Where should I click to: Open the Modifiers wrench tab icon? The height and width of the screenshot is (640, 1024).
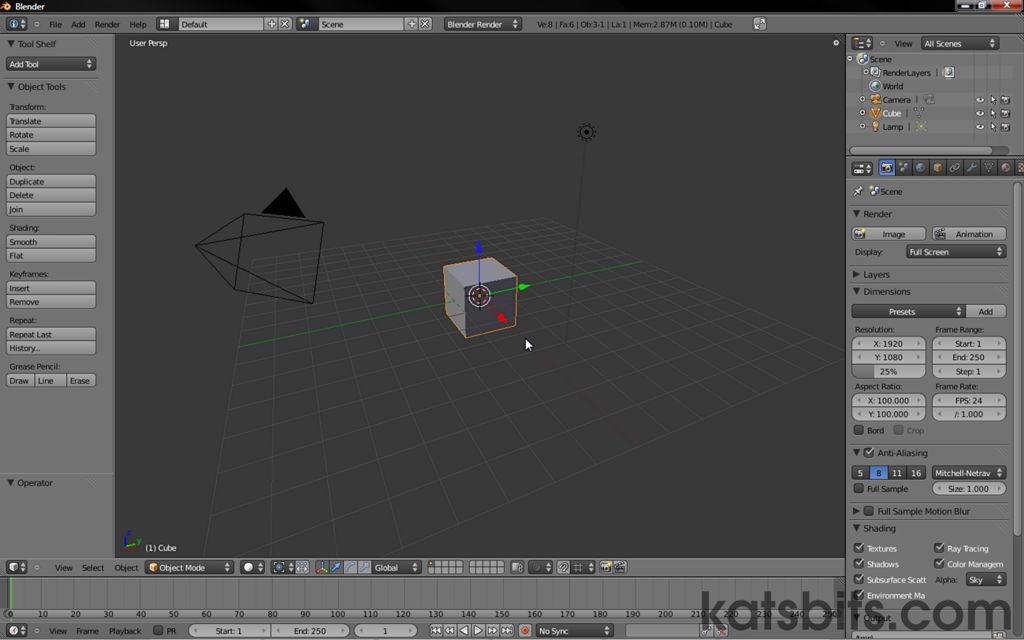point(972,168)
